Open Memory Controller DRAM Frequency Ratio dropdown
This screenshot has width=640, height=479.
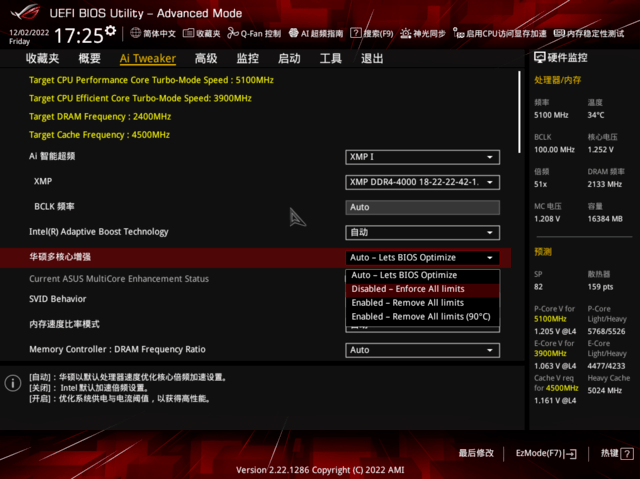click(422, 350)
